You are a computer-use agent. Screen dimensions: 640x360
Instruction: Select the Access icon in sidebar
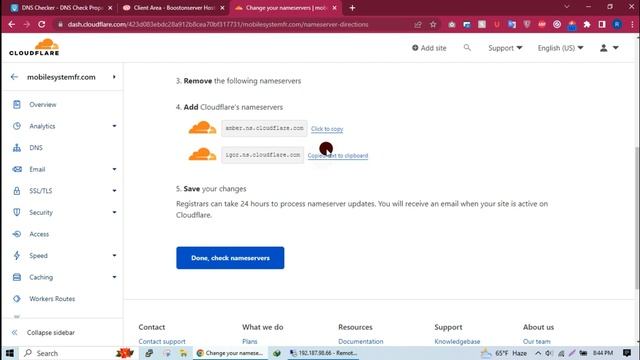click(x=17, y=234)
